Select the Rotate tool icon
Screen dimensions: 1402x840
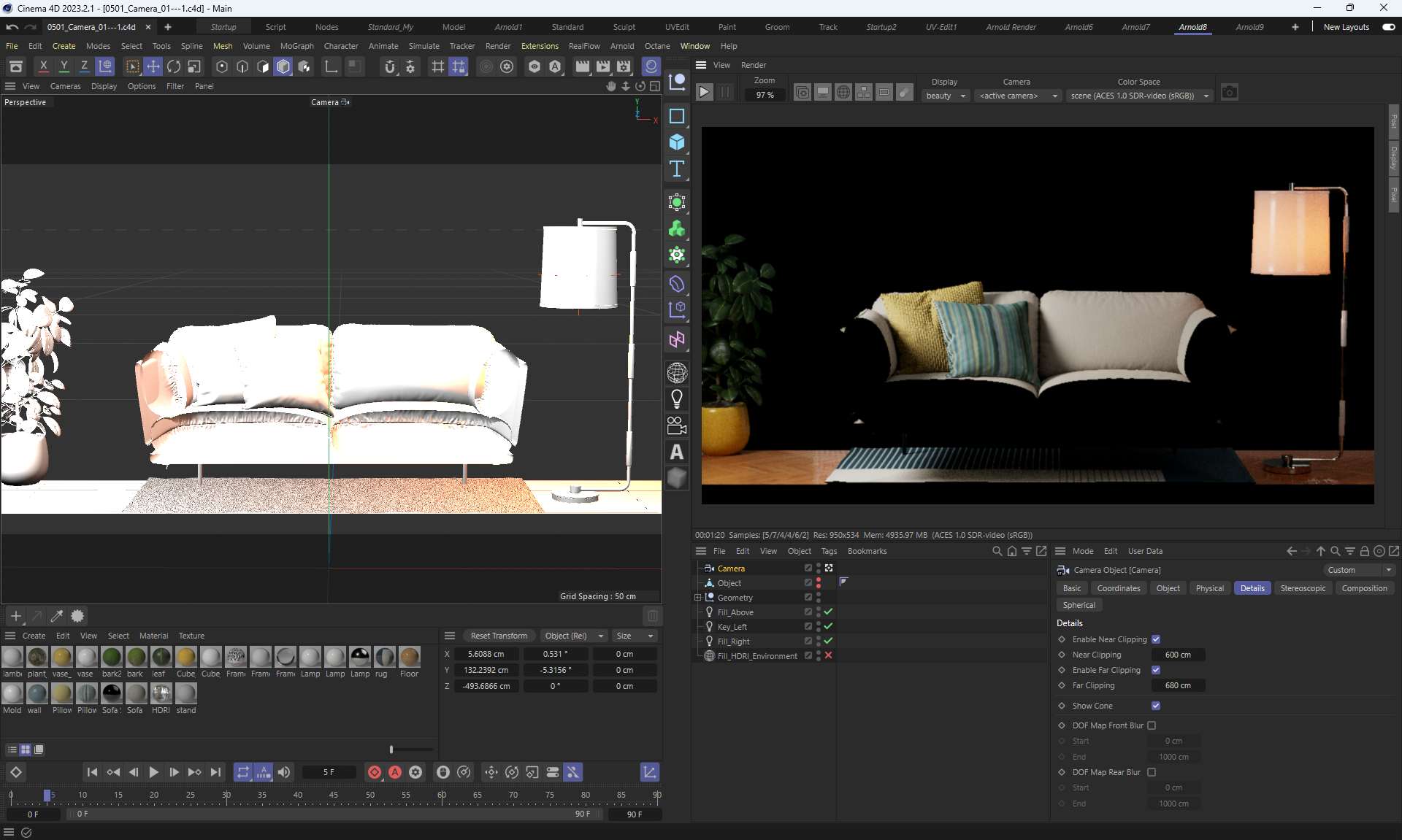coord(174,66)
